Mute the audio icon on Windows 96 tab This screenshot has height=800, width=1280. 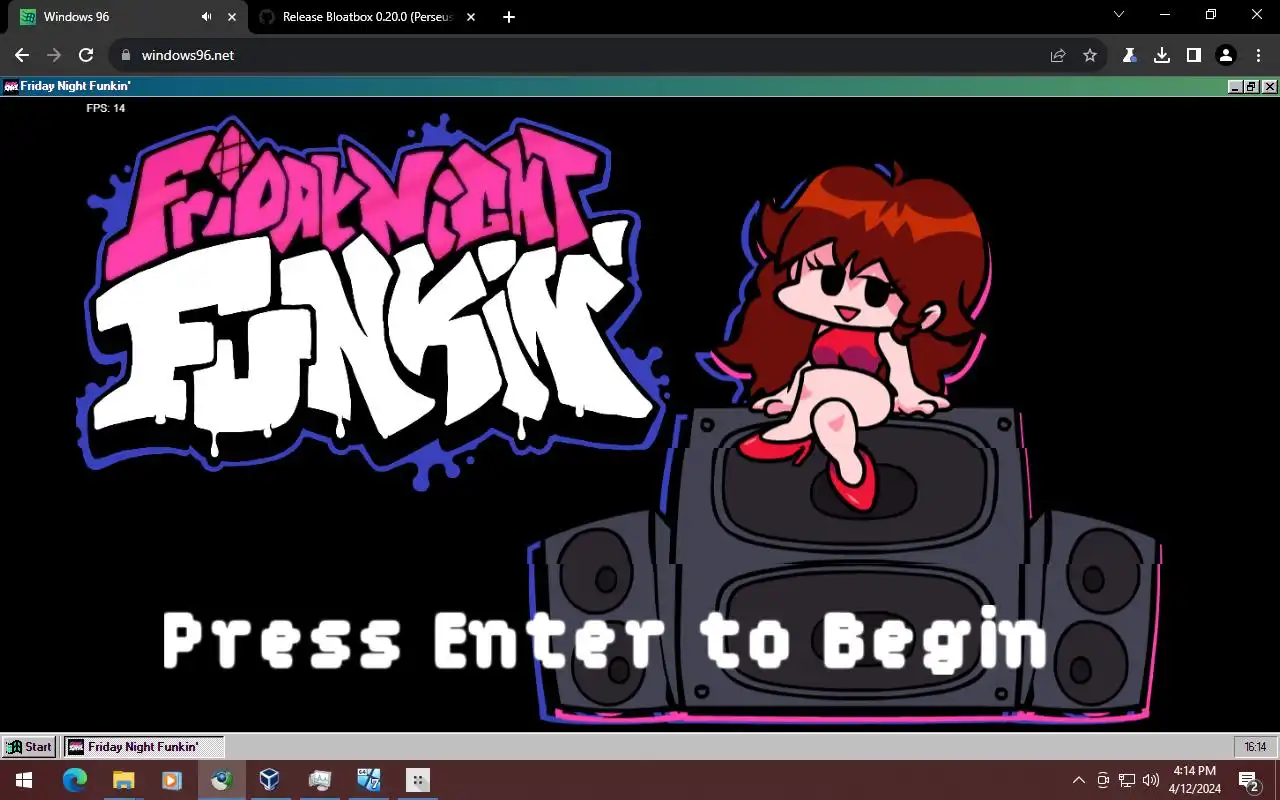coord(207,17)
